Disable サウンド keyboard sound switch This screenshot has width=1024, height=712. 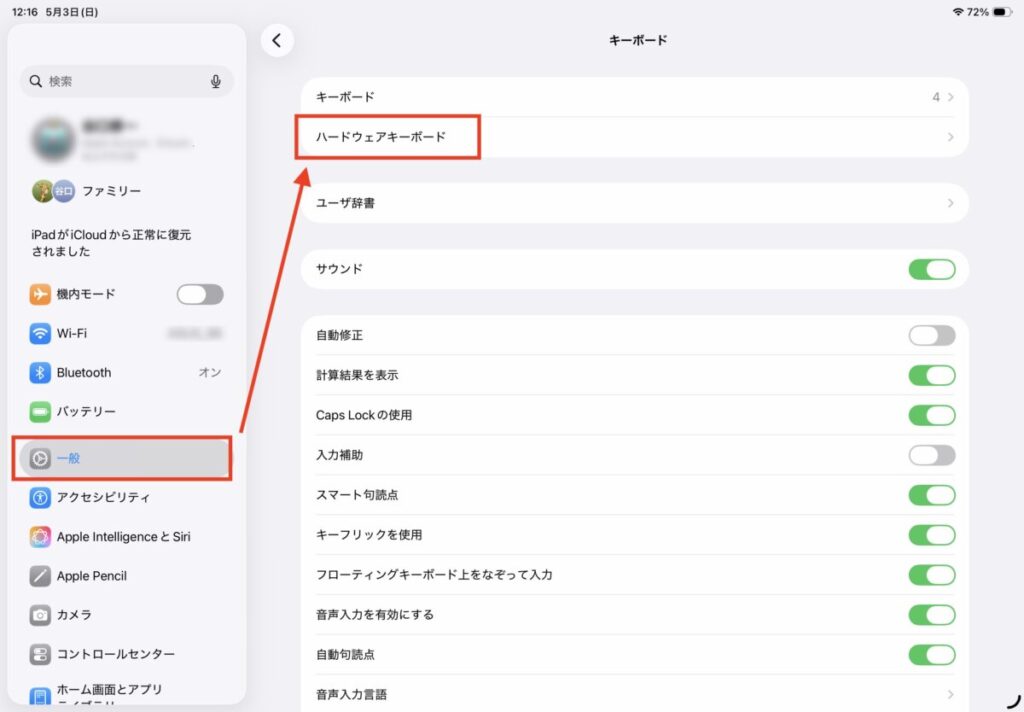[932, 269]
